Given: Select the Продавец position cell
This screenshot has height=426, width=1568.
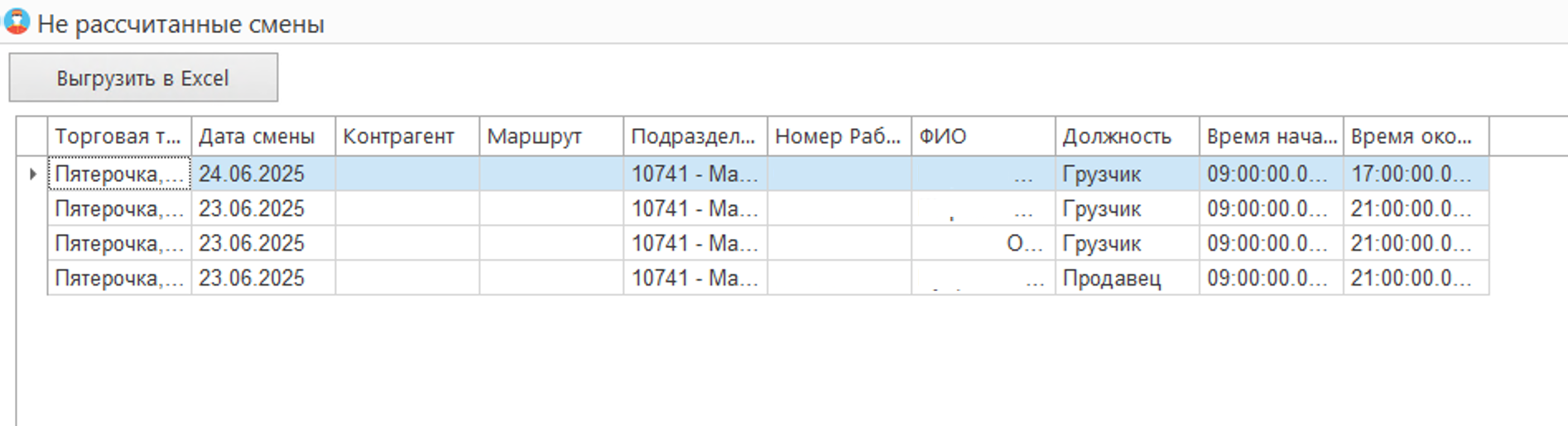Looking at the screenshot, I should pyautogui.click(x=1128, y=278).
